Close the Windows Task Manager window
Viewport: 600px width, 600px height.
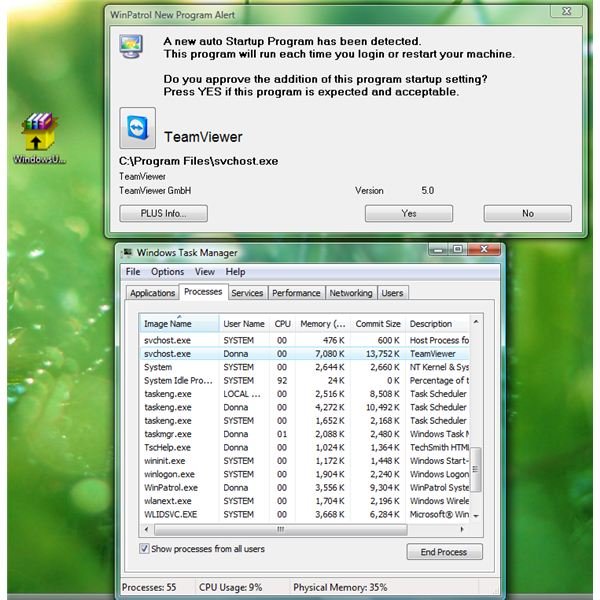484,249
